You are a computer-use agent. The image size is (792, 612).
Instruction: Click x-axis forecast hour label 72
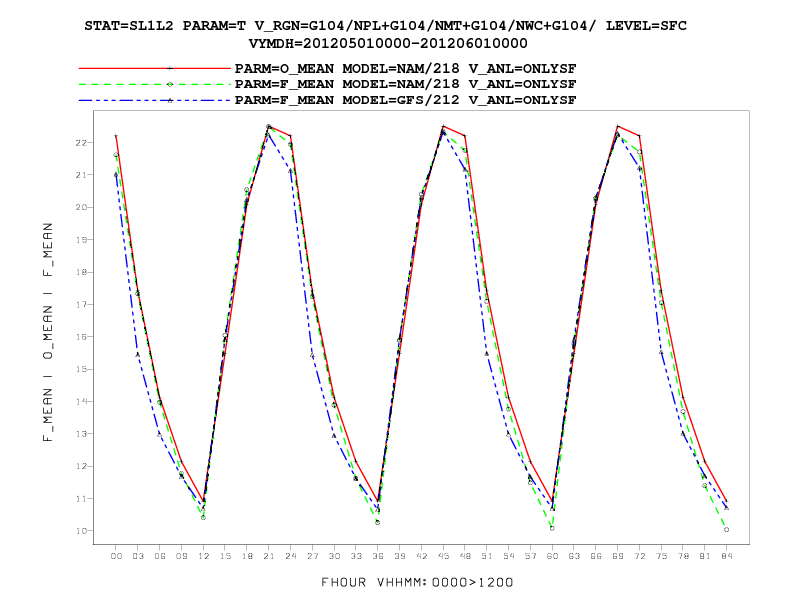639,556
